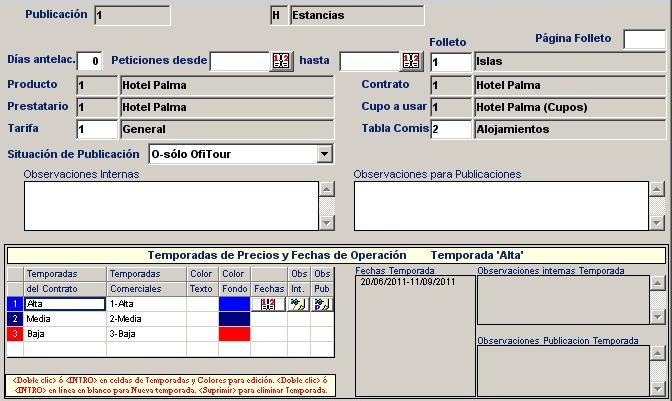This screenshot has height=401, width=672.
Task: Click the O-sólo OfiTour combo box
Action: tap(241, 154)
